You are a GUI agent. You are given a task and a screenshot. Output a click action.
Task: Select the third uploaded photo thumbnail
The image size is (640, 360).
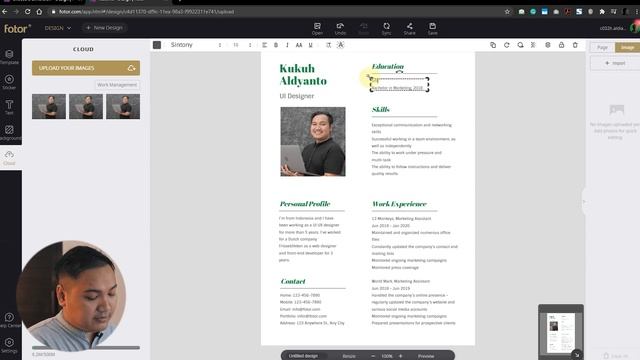click(123, 107)
